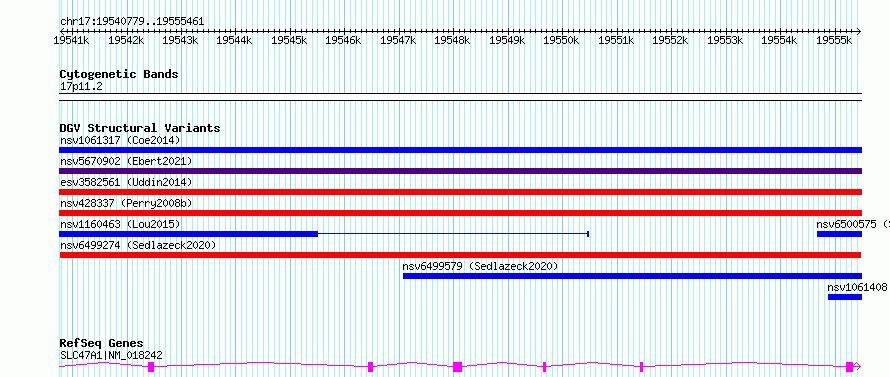The height and width of the screenshot is (377, 890).
Task: Click the 19555k ruler tick label
Action: 833,40
